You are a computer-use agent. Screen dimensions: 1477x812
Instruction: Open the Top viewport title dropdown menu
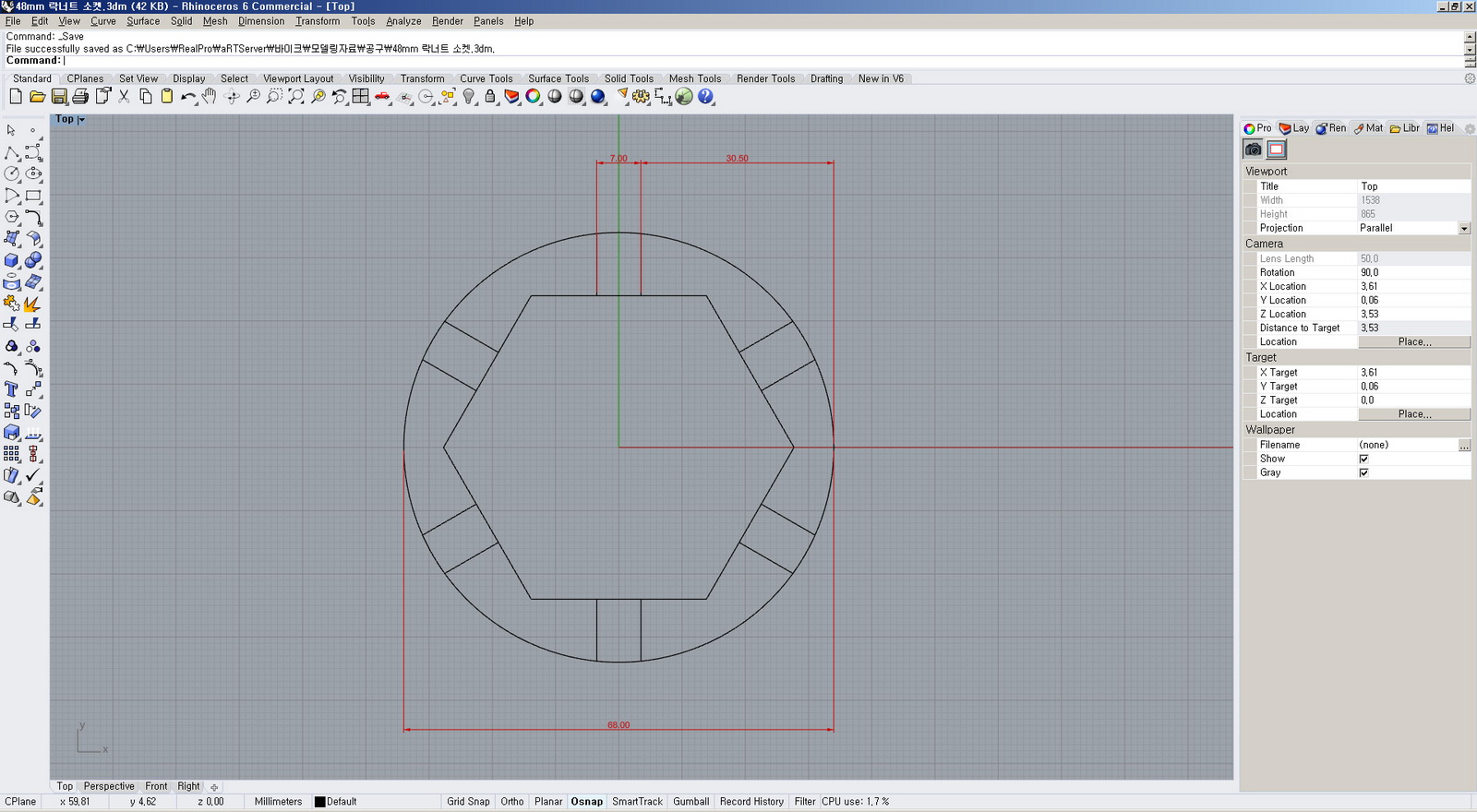click(82, 120)
